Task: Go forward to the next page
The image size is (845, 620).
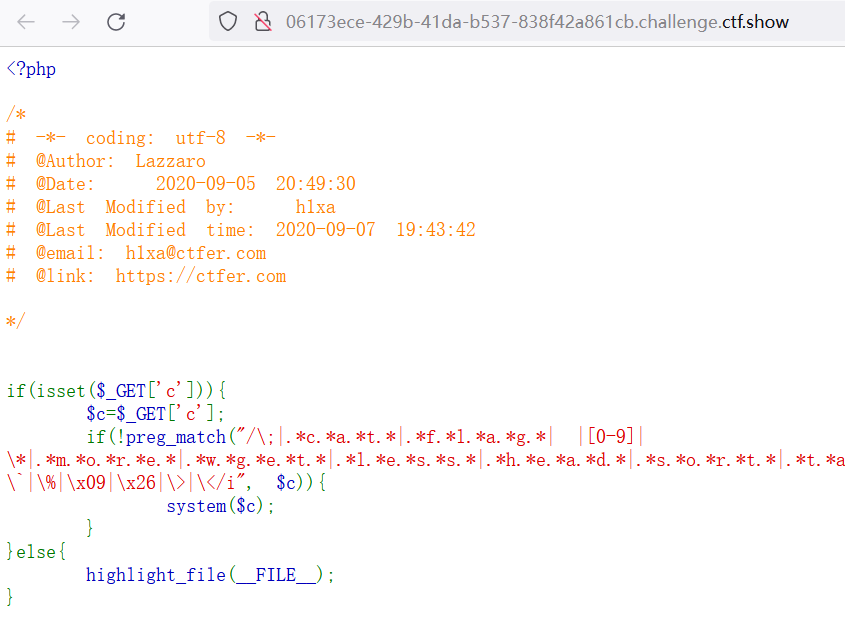Action: coord(71,22)
